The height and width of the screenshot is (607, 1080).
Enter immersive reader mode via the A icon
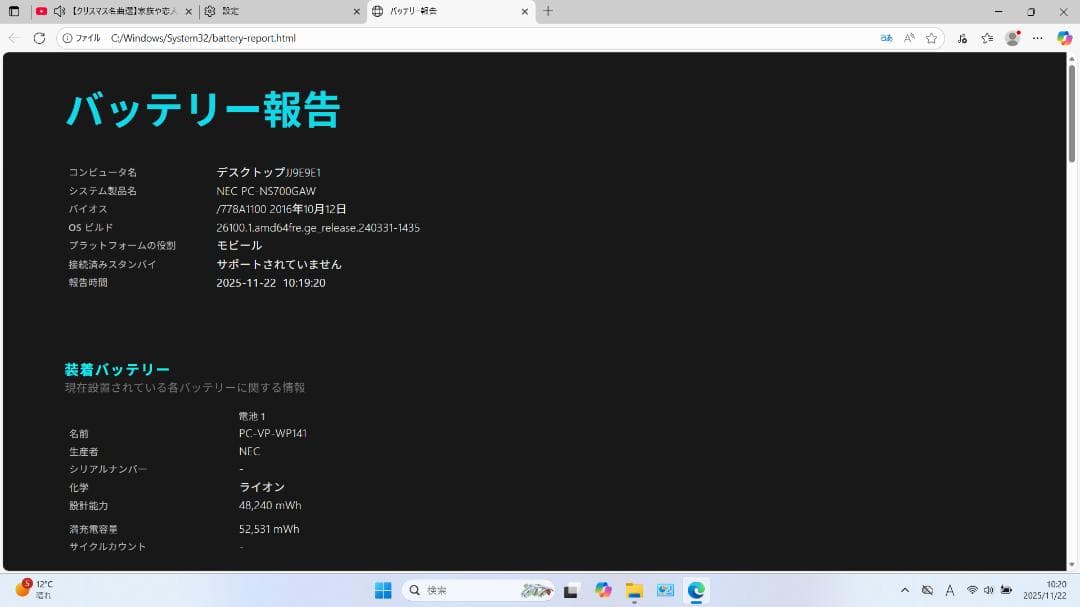pos(907,38)
